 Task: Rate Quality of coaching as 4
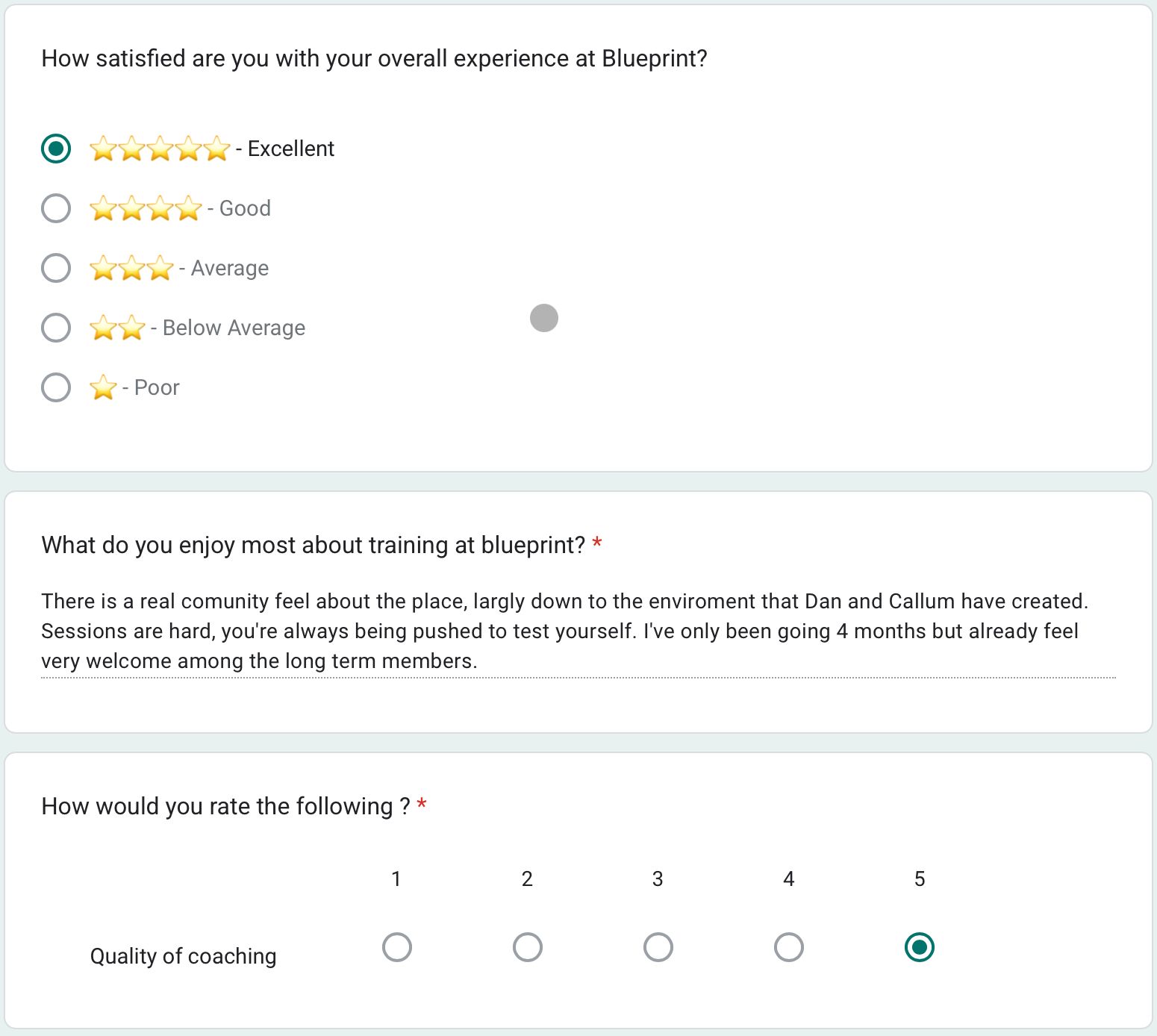click(x=788, y=947)
